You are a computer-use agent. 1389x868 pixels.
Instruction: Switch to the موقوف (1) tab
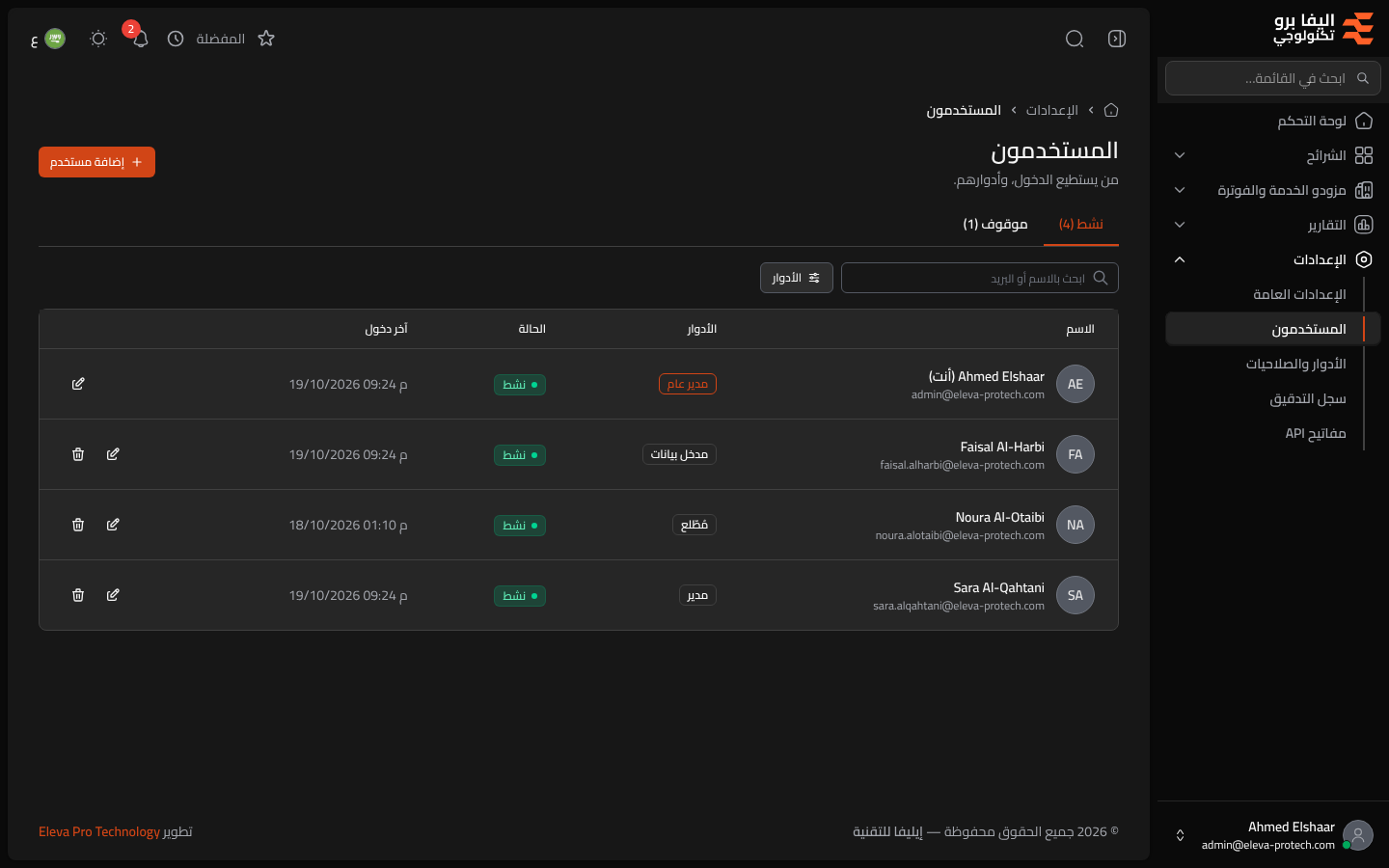click(995, 224)
